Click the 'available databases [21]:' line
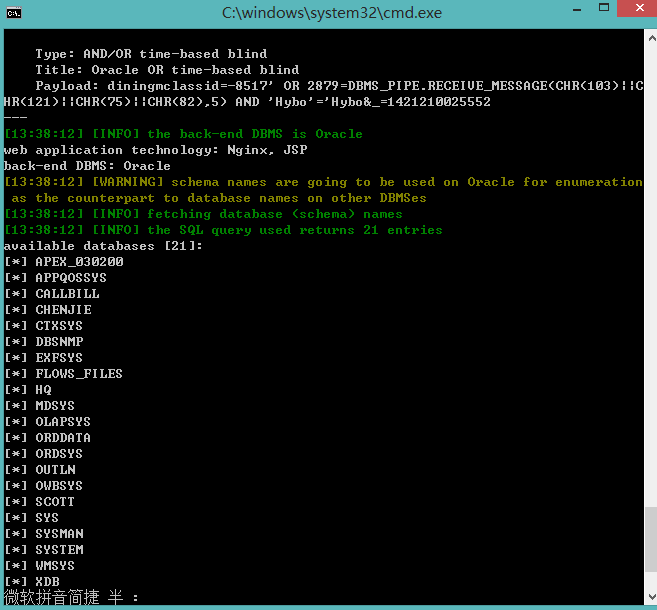Image resolution: width=657 pixels, height=610 pixels. 103,246
